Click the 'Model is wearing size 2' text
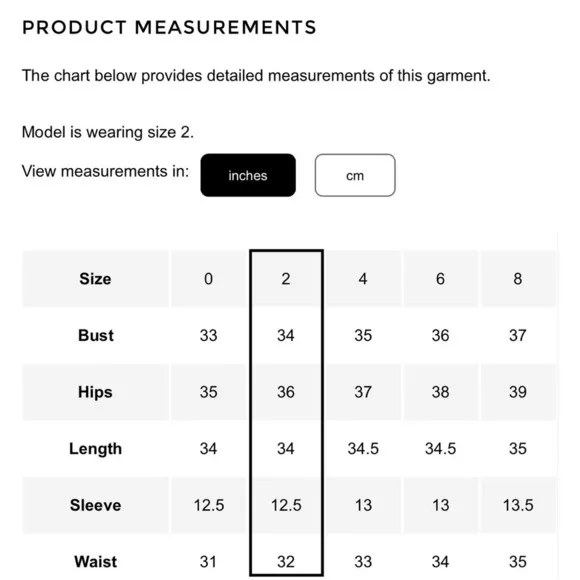580x580 pixels. pos(108,132)
